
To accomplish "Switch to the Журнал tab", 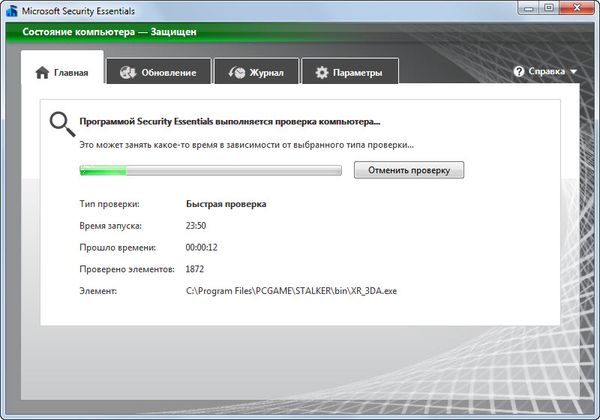I will (256, 72).
